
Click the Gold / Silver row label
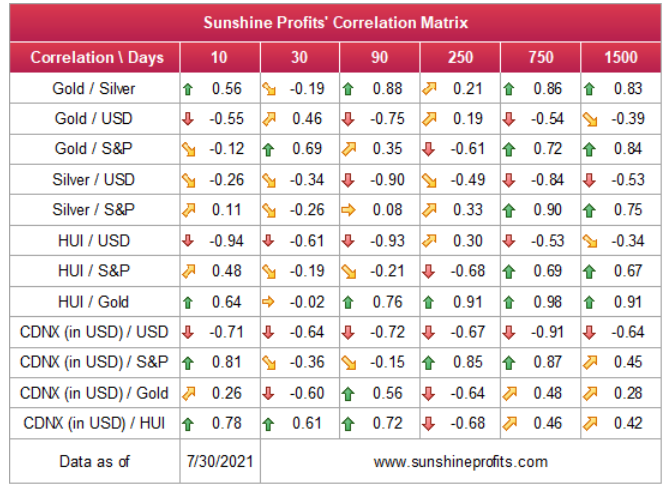pos(94,89)
